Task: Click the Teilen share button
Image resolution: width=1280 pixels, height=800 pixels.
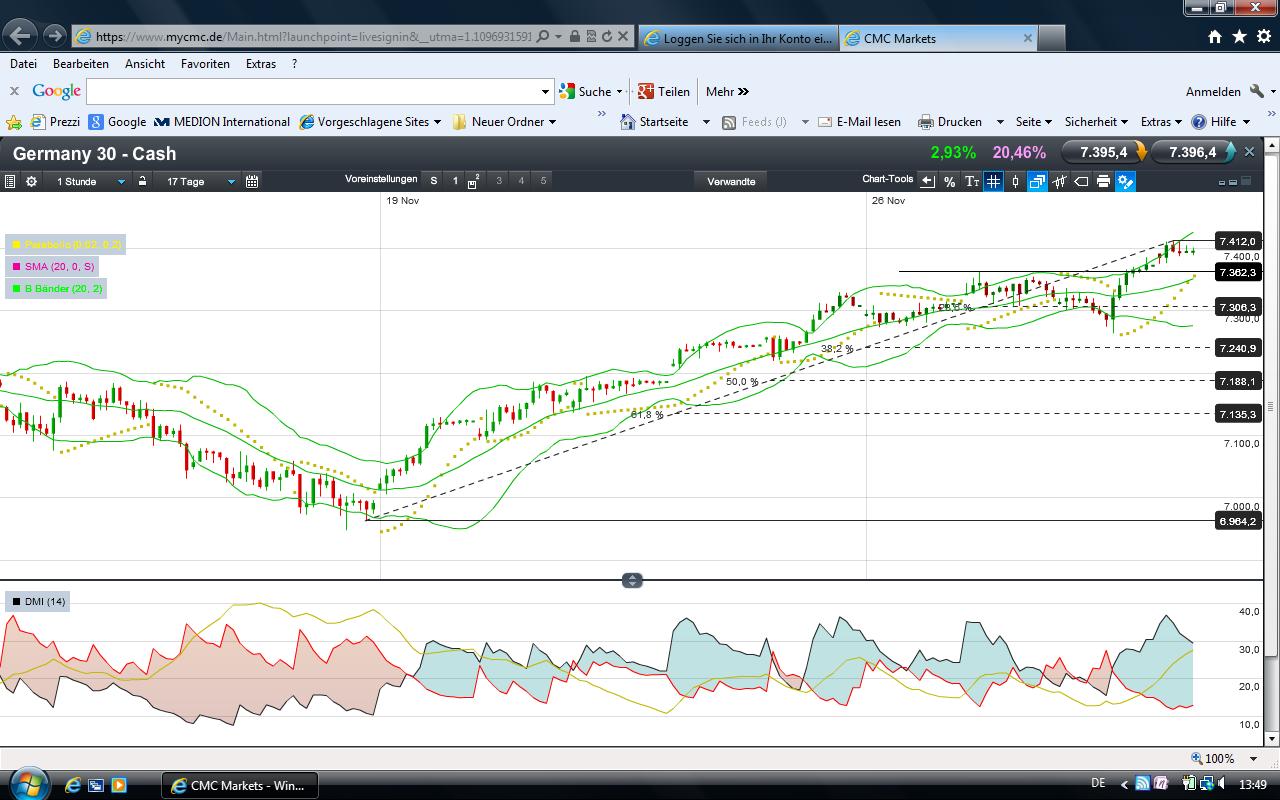Action: pyautogui.click(x=664, y=91)
